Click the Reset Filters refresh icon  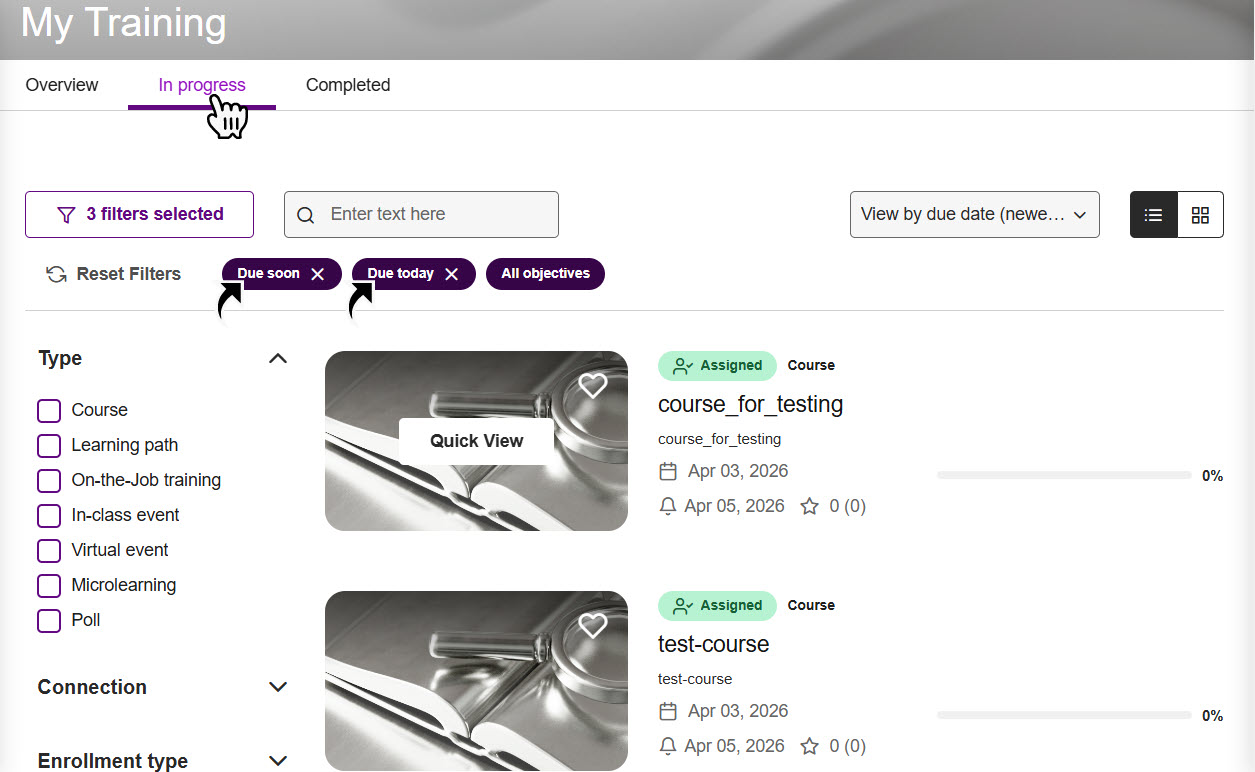point(57,274)
